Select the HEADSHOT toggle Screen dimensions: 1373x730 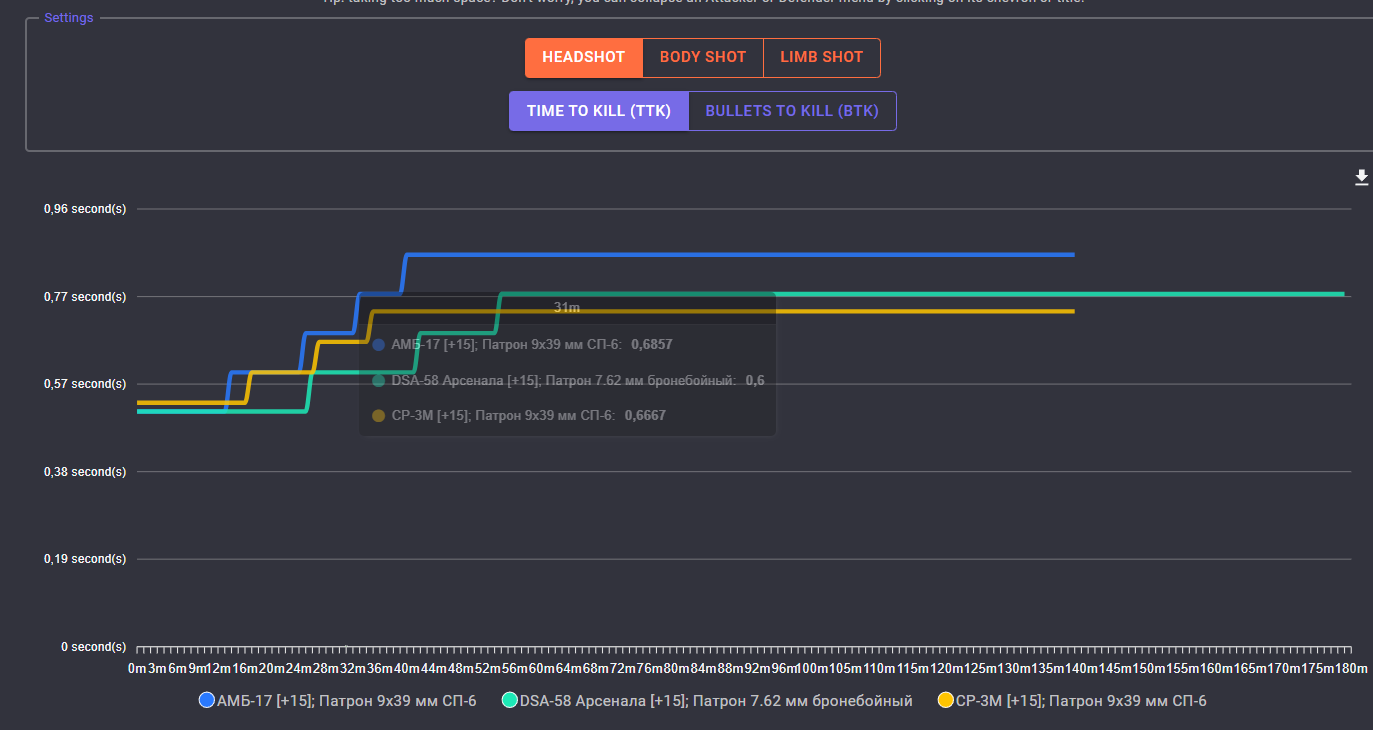click(584, 57)
